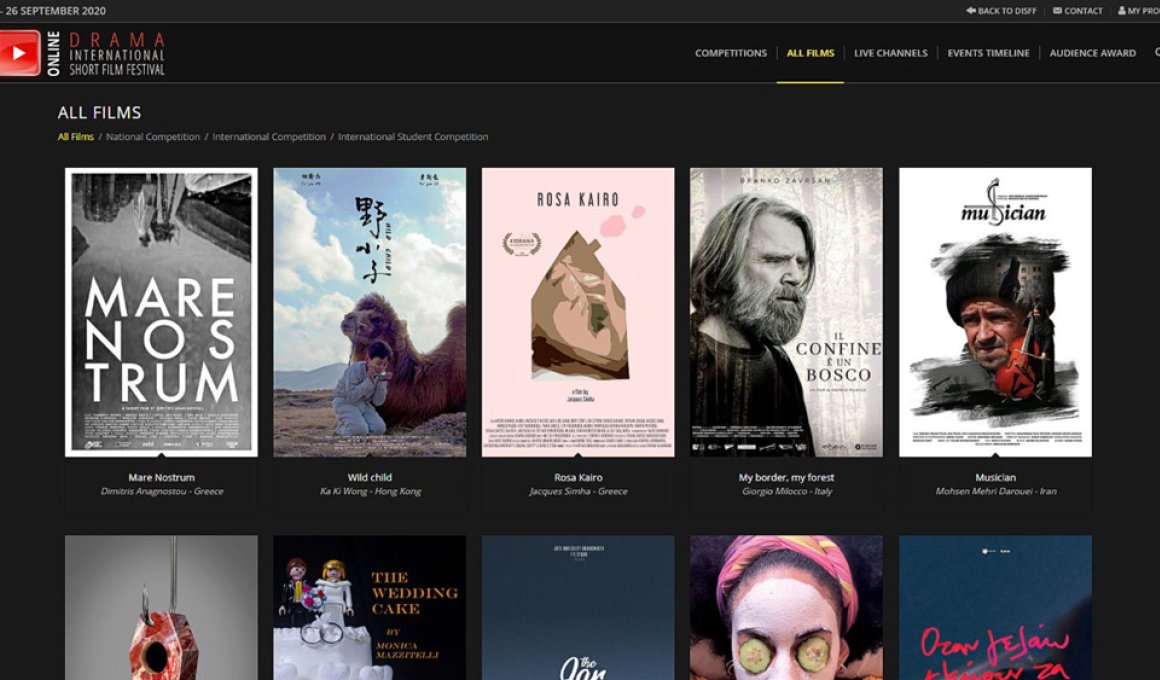The image size is (1160, 680).
Task: Filter by International Student Competition
Action: [x=413, y=137]
